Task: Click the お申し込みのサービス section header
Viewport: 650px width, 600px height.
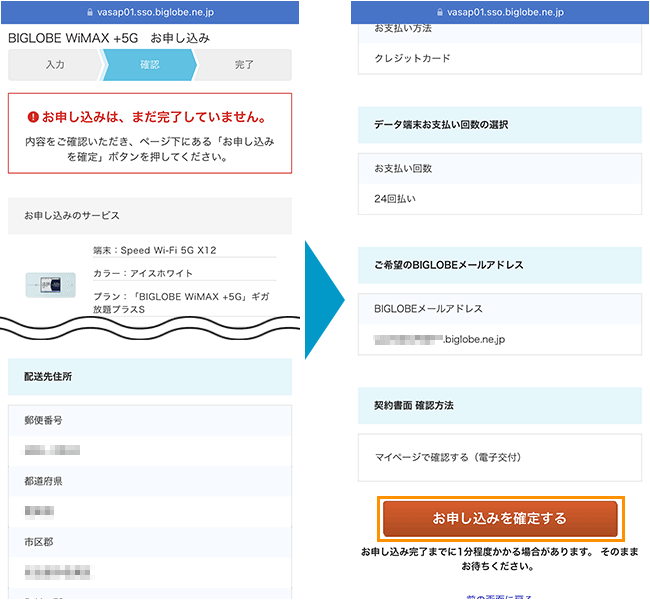Action: pyautogui.click(x=150, y=216)
